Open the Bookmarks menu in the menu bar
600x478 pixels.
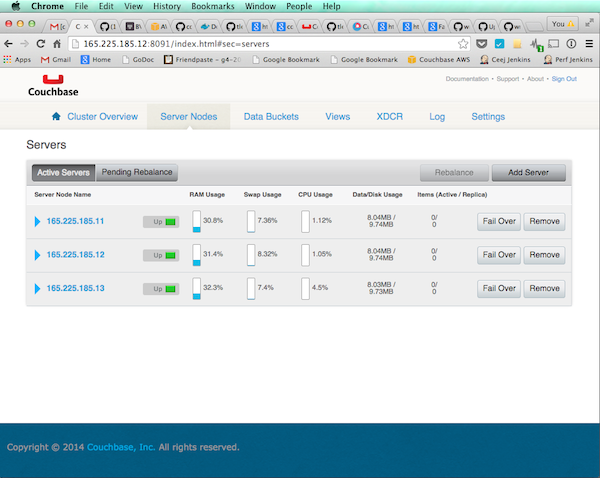[213, 7]
